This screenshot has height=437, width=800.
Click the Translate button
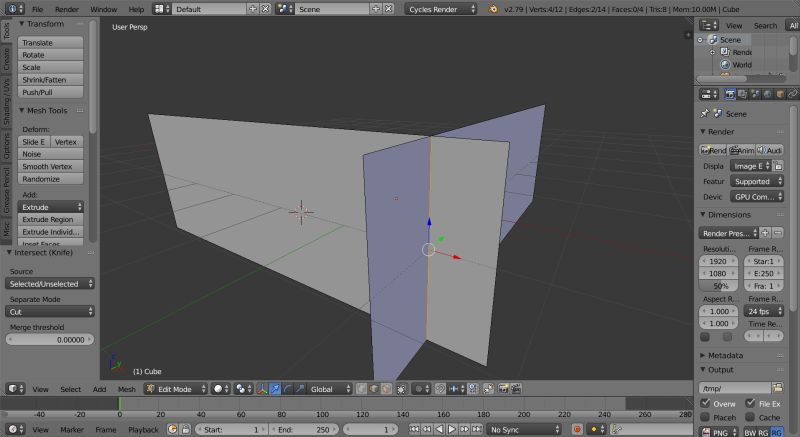coord(51,42)
